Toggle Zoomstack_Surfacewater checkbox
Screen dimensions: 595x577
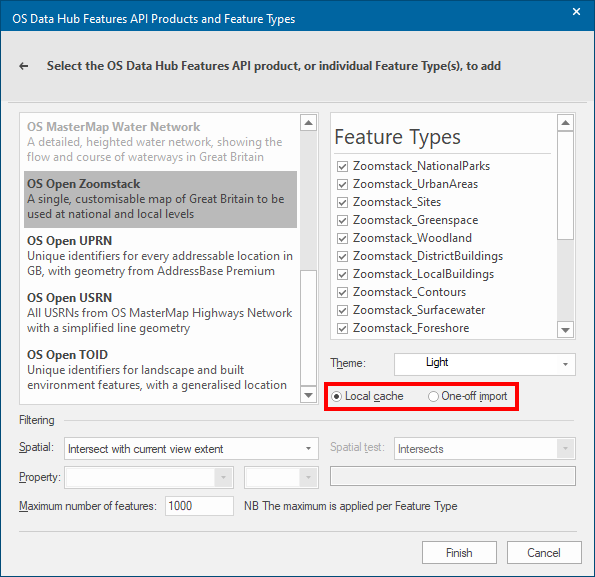click(342, 310)
